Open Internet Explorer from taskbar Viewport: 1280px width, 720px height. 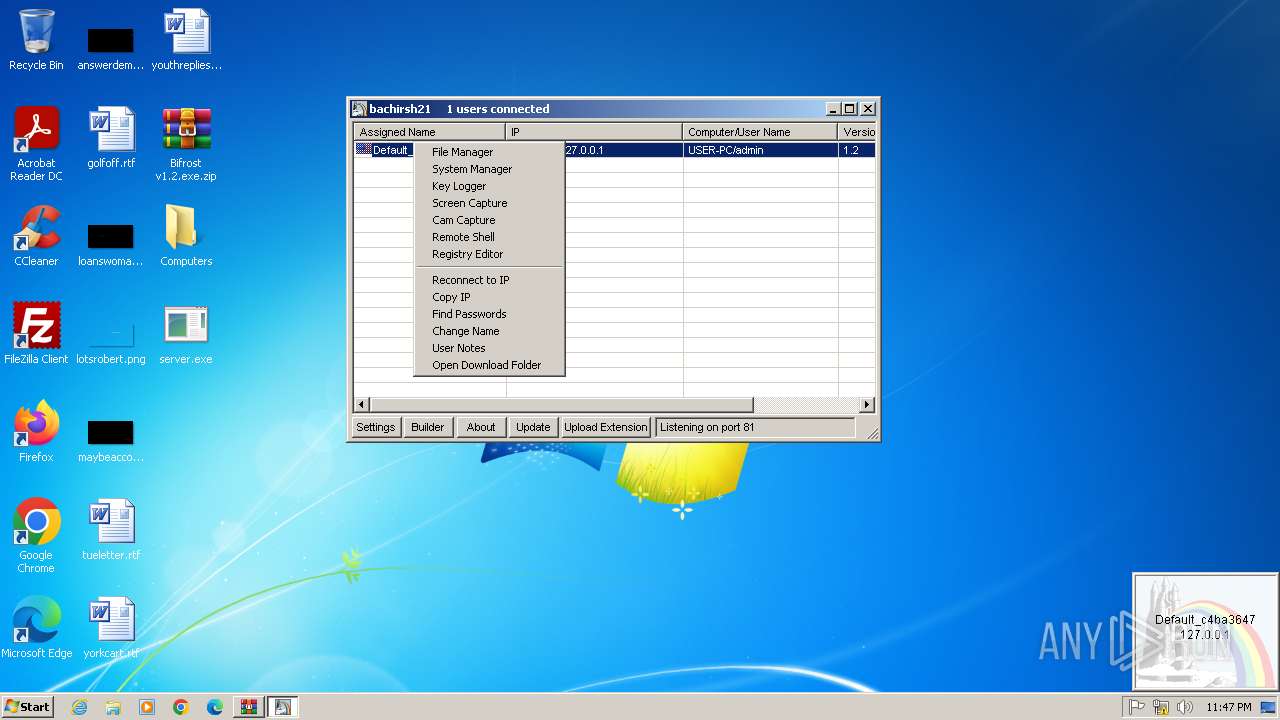(79, 707)
